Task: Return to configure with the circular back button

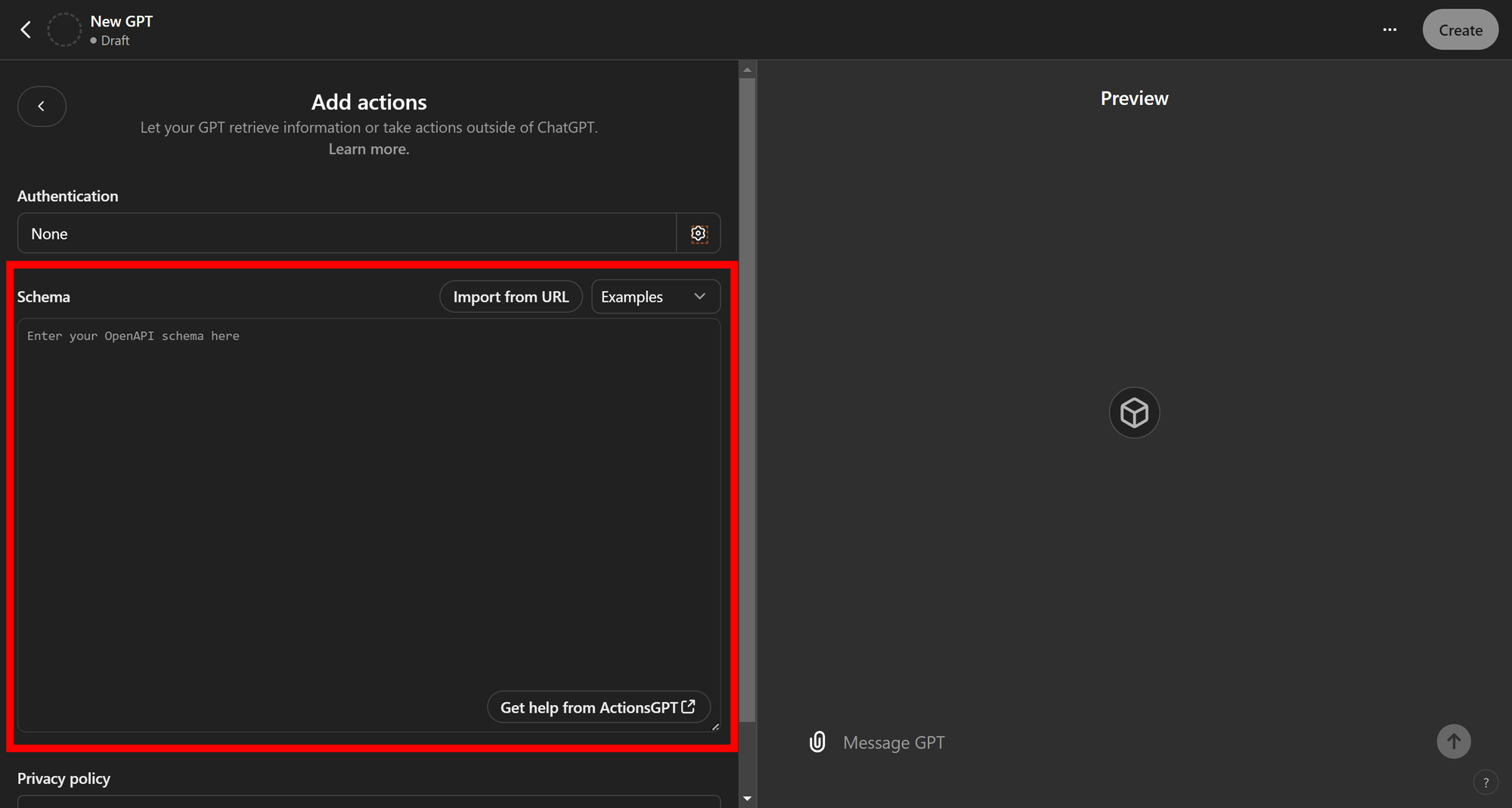Action: (x=42, y=107)
